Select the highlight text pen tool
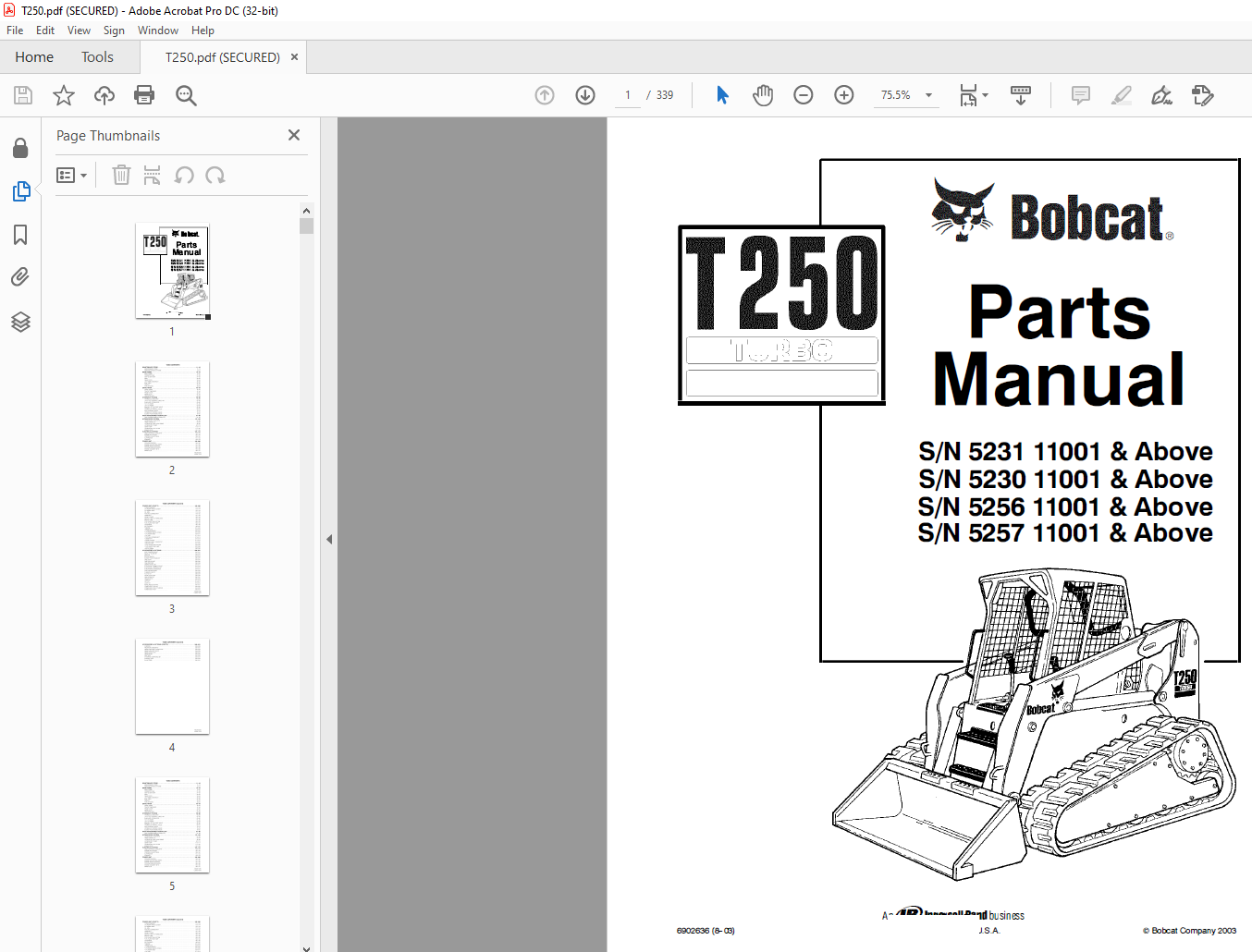 coord(1122,95)
